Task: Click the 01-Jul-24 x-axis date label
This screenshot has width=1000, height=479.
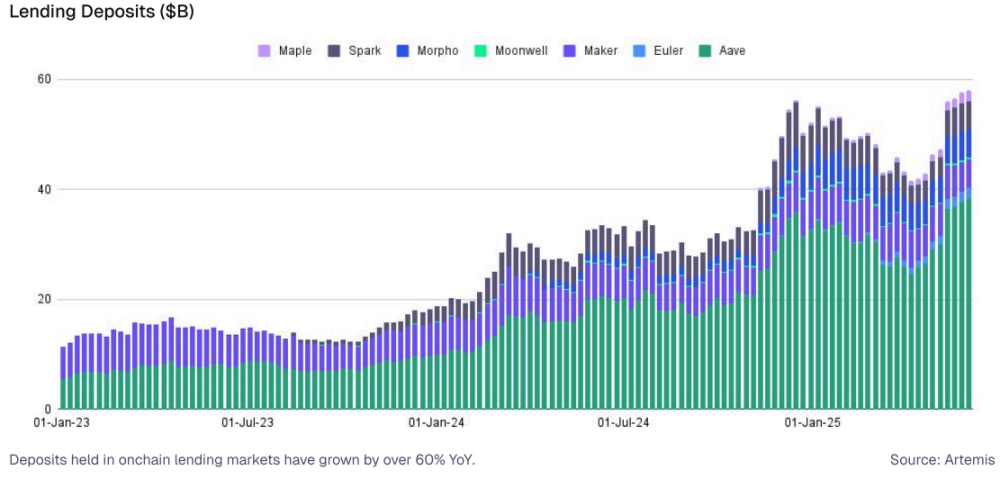Action: [x=623, y=423]
